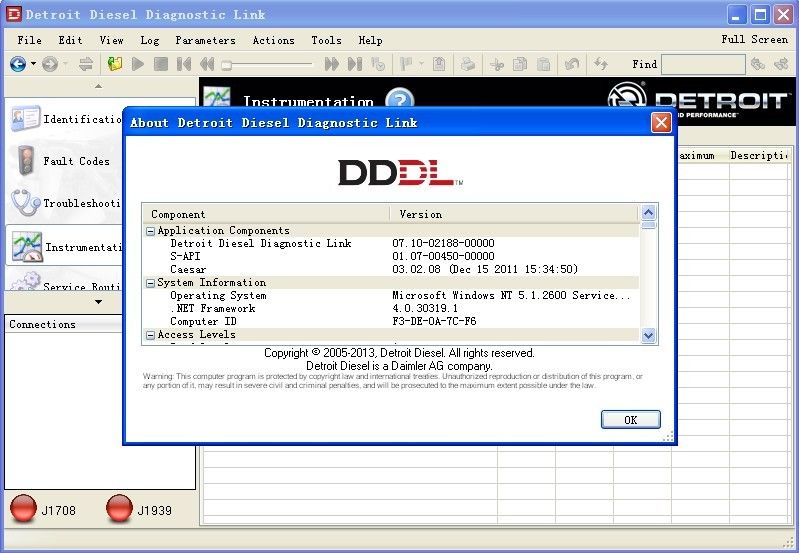Open the Identification sidebar panel icon
This screenshot has height=553, width=799.
point(24,119)
